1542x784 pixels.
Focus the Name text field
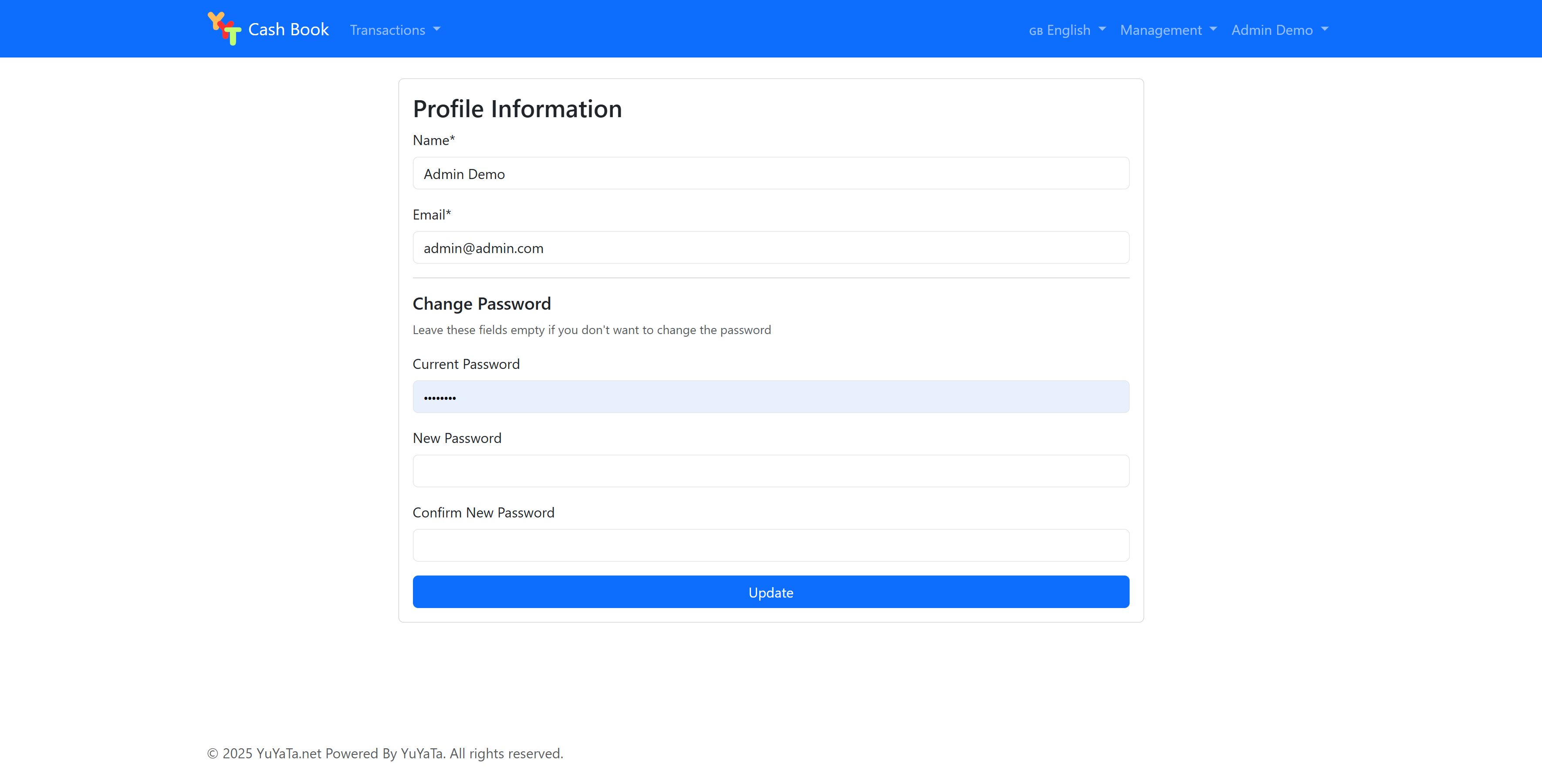[x=771, y=173]
